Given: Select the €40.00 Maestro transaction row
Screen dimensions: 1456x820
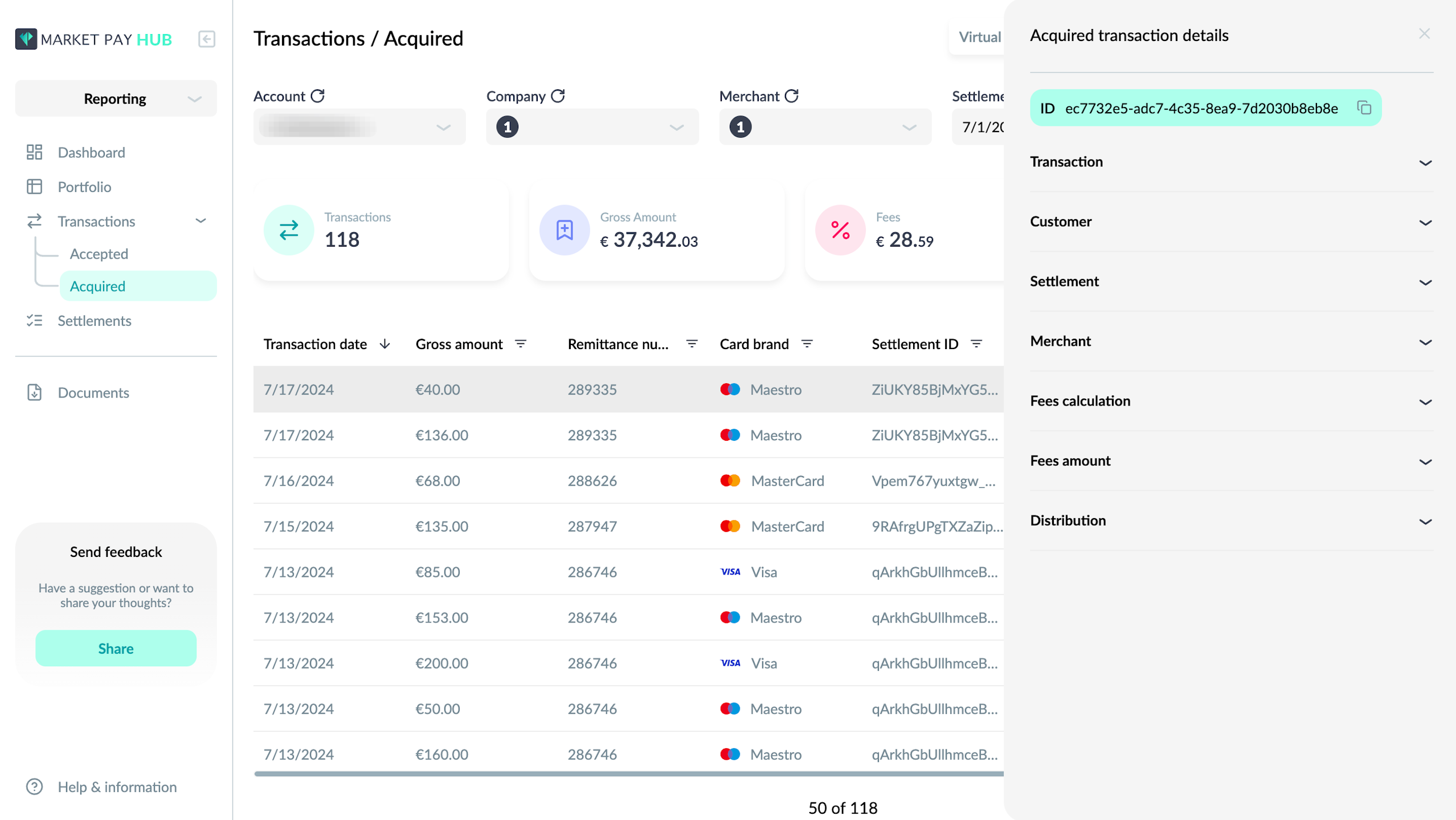Looking at the screenshot, I should (628, 389).
